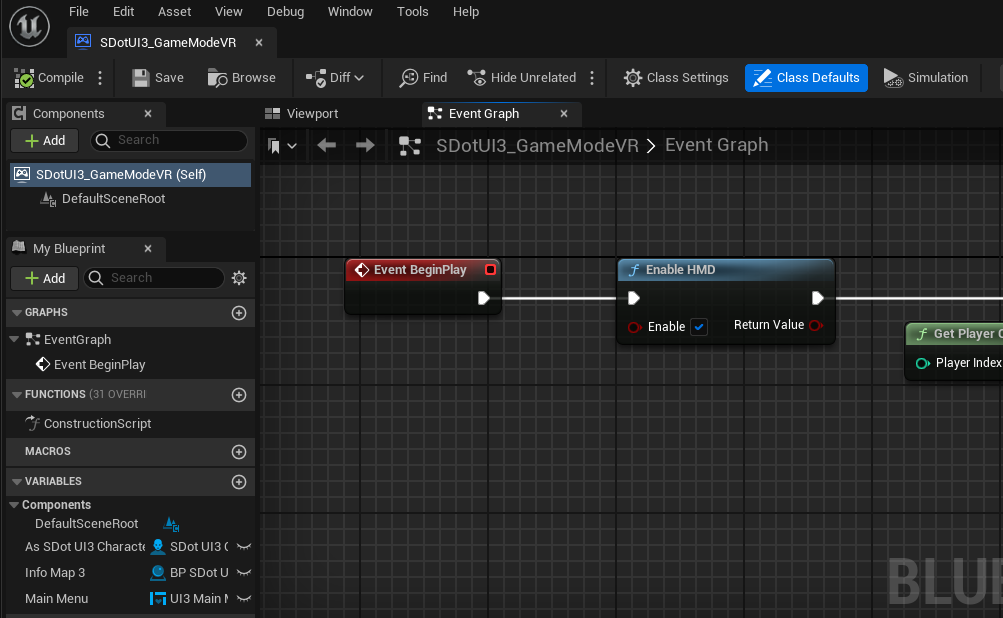Close the My Blueprint panel
This screenshot has height=618, width=1003.
click(x=148, y=248)
